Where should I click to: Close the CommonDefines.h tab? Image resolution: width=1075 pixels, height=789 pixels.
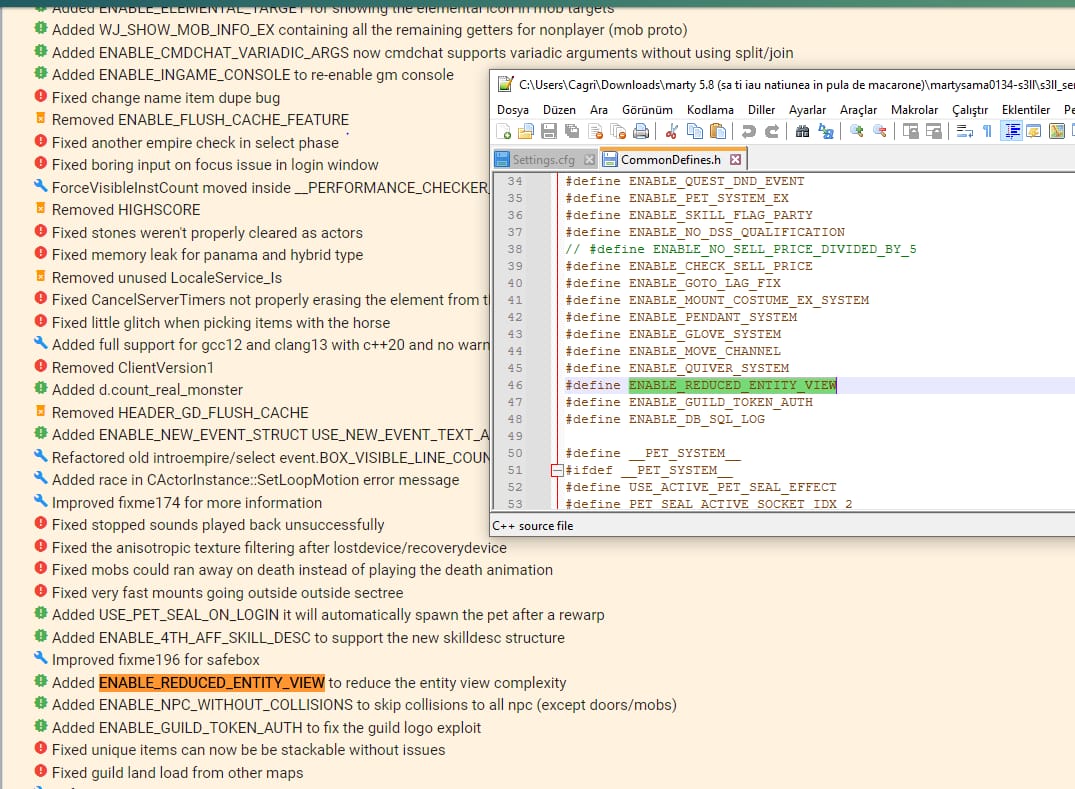pyautogui.click(x=736, y=160)
